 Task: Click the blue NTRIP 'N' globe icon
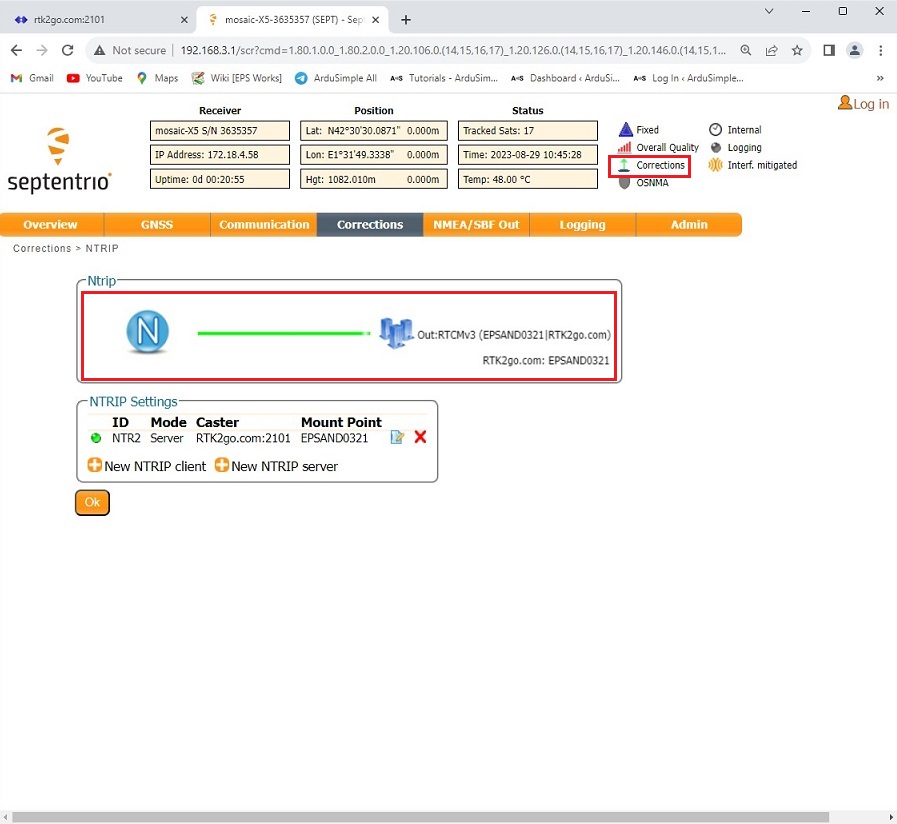(x=148, y=332)
